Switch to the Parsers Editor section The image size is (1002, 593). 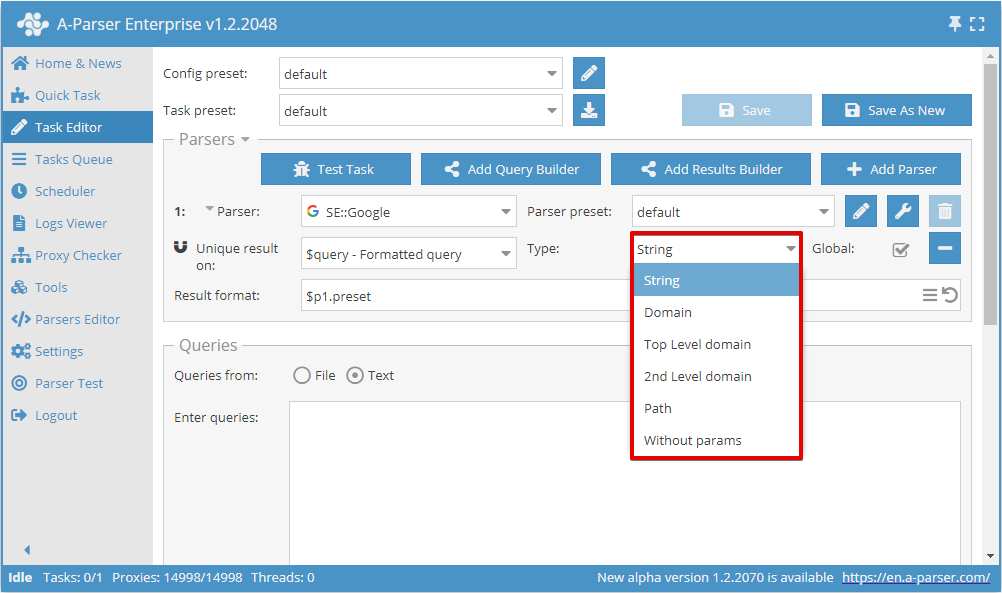pos(76,319)
